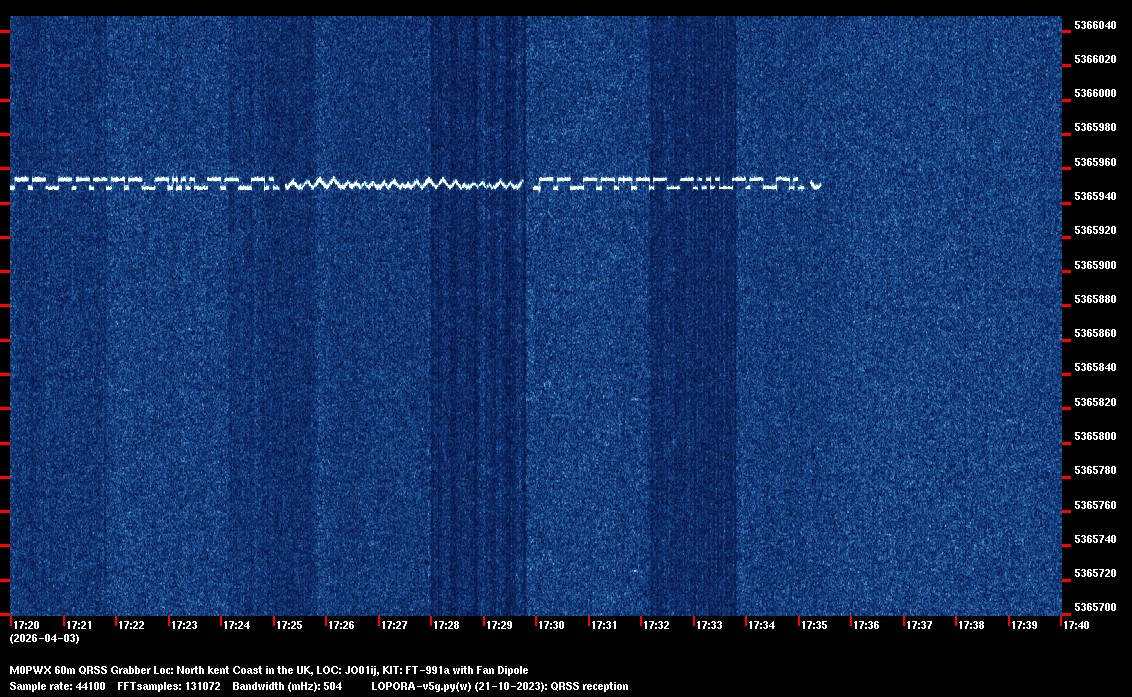Click the second stepped signal pattern after 17:30
The height and width of the screenshot is (697, 1132).
coord(670,183)
